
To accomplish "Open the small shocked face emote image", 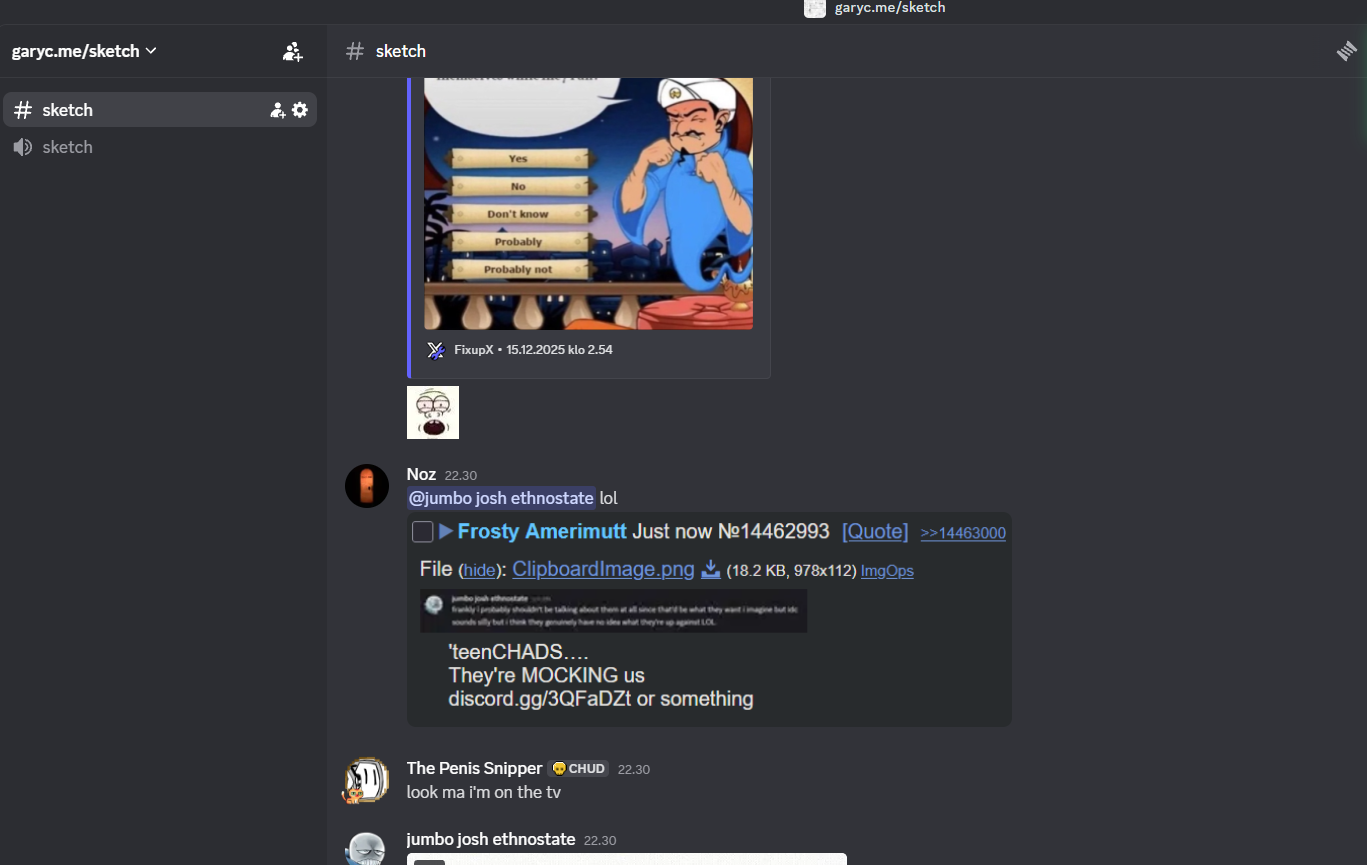I will click(433, 412).
